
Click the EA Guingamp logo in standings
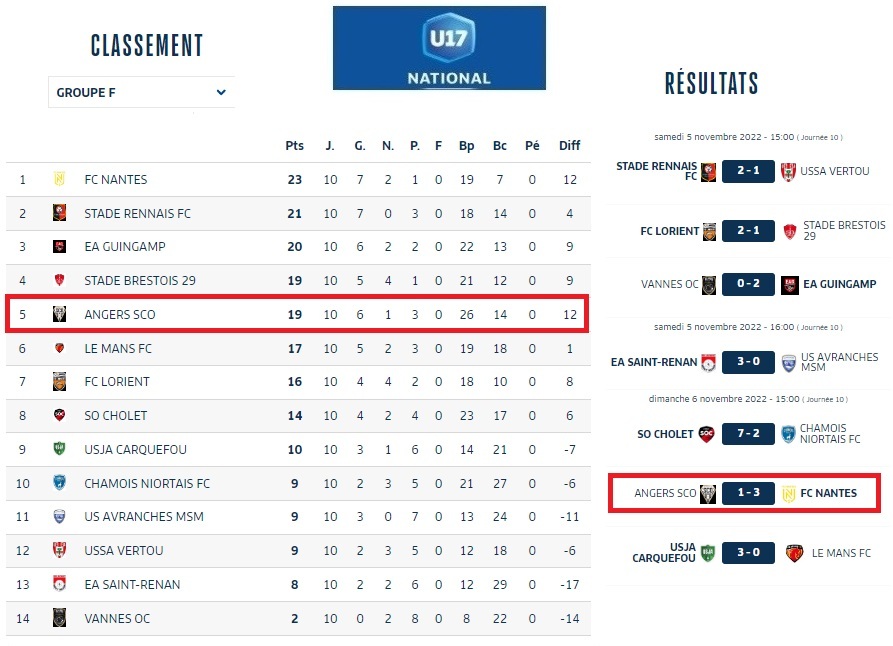[x=59, y=247]
